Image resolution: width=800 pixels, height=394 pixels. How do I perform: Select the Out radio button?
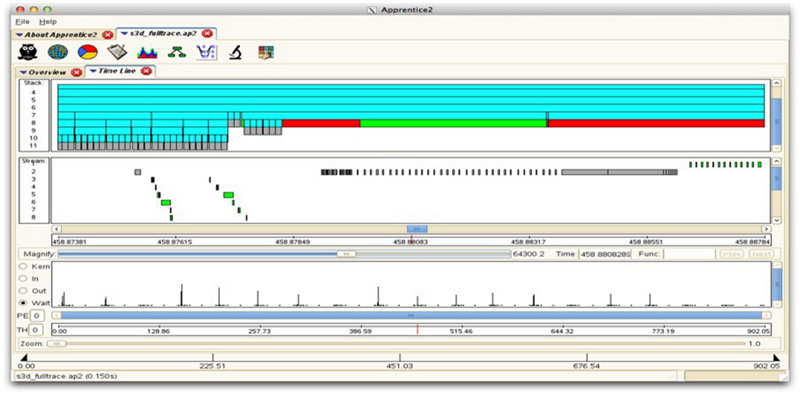pyautogui.click(x=23, y=291)
